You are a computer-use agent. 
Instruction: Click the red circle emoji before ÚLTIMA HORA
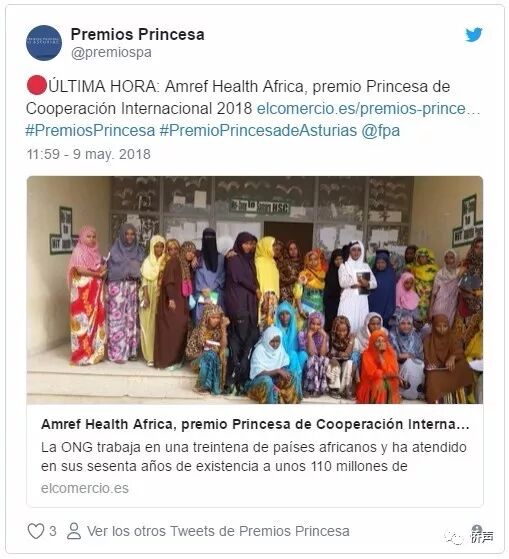click(36, 86)
